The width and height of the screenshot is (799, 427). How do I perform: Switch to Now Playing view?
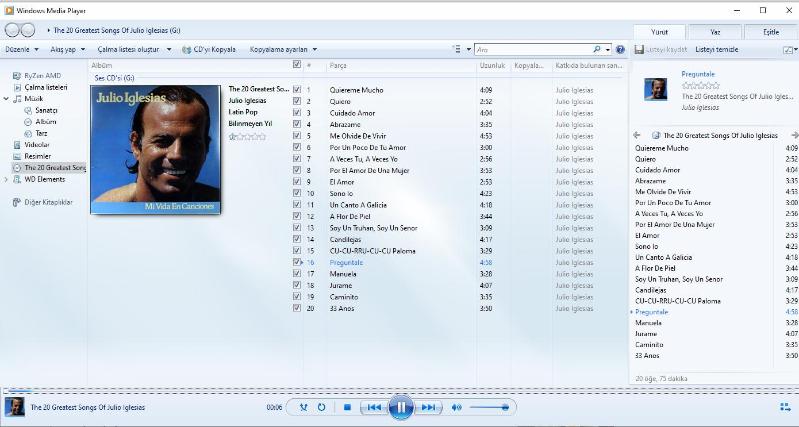(785, 407)
